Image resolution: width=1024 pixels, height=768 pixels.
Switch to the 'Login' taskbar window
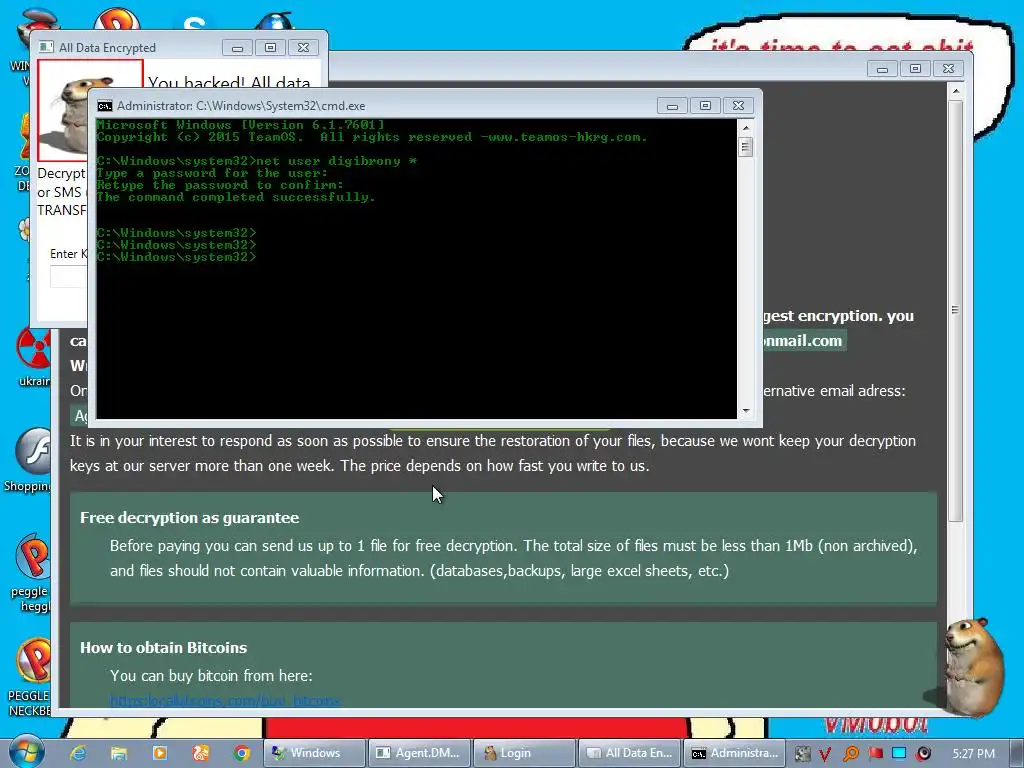coord(524,753)
